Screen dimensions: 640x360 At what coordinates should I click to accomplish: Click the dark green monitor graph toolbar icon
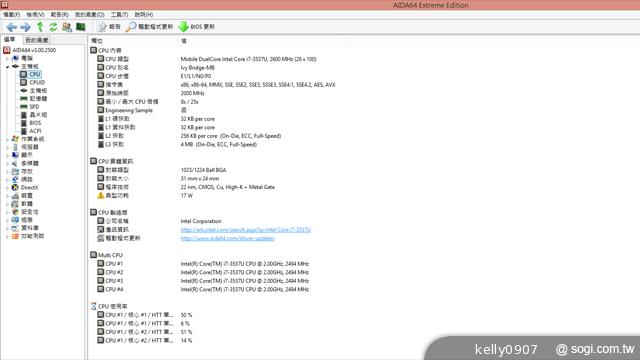81,27
